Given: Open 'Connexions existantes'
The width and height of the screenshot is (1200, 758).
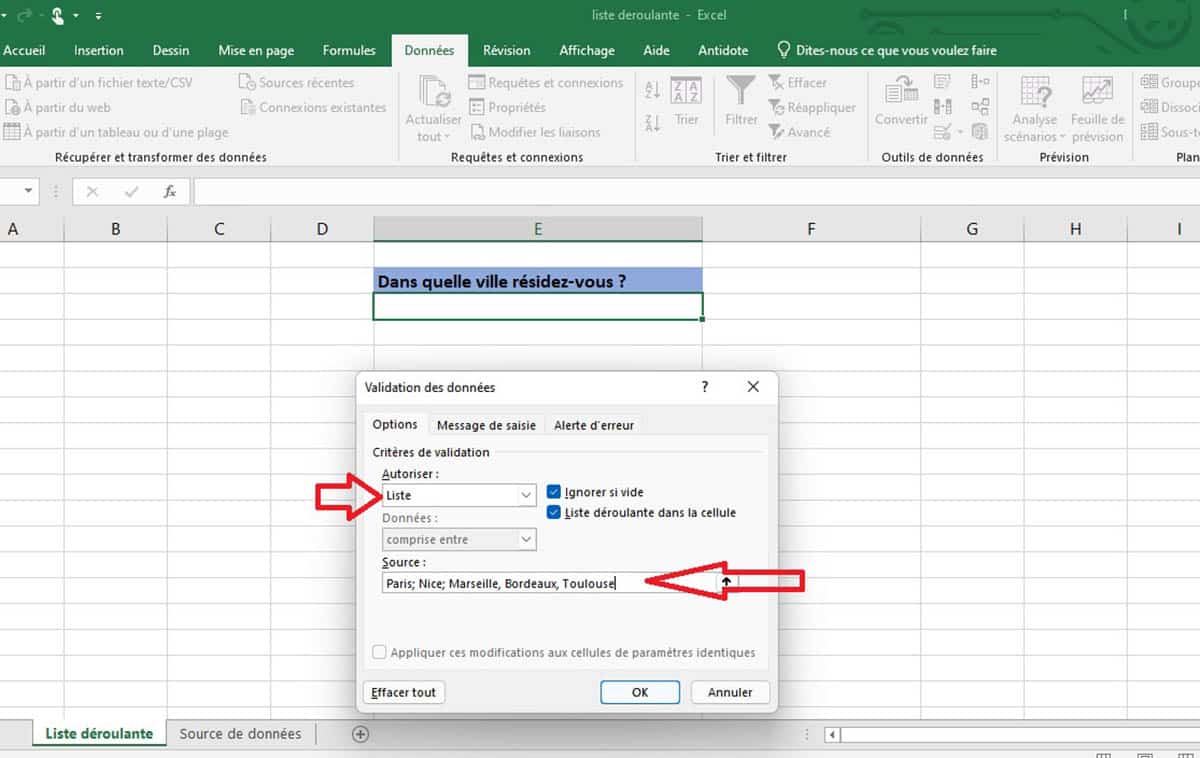Looking at the screenshot, I should pos(313,107).
